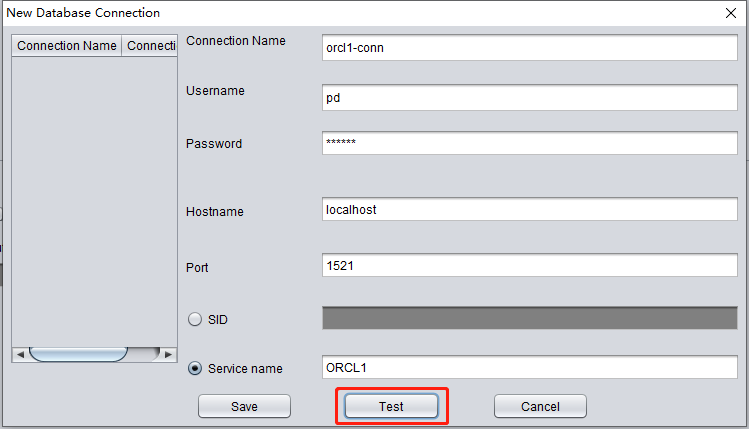Save the new database connection

tap(244, 406)
